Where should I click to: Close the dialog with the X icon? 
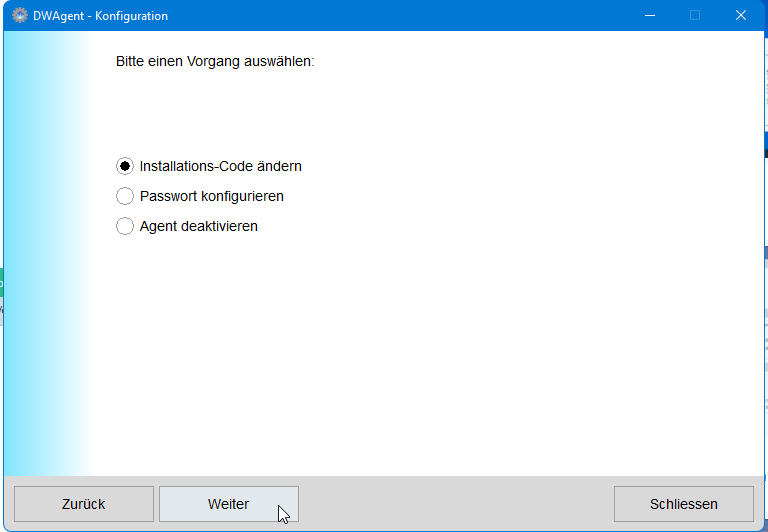click(x=741, y=16)
